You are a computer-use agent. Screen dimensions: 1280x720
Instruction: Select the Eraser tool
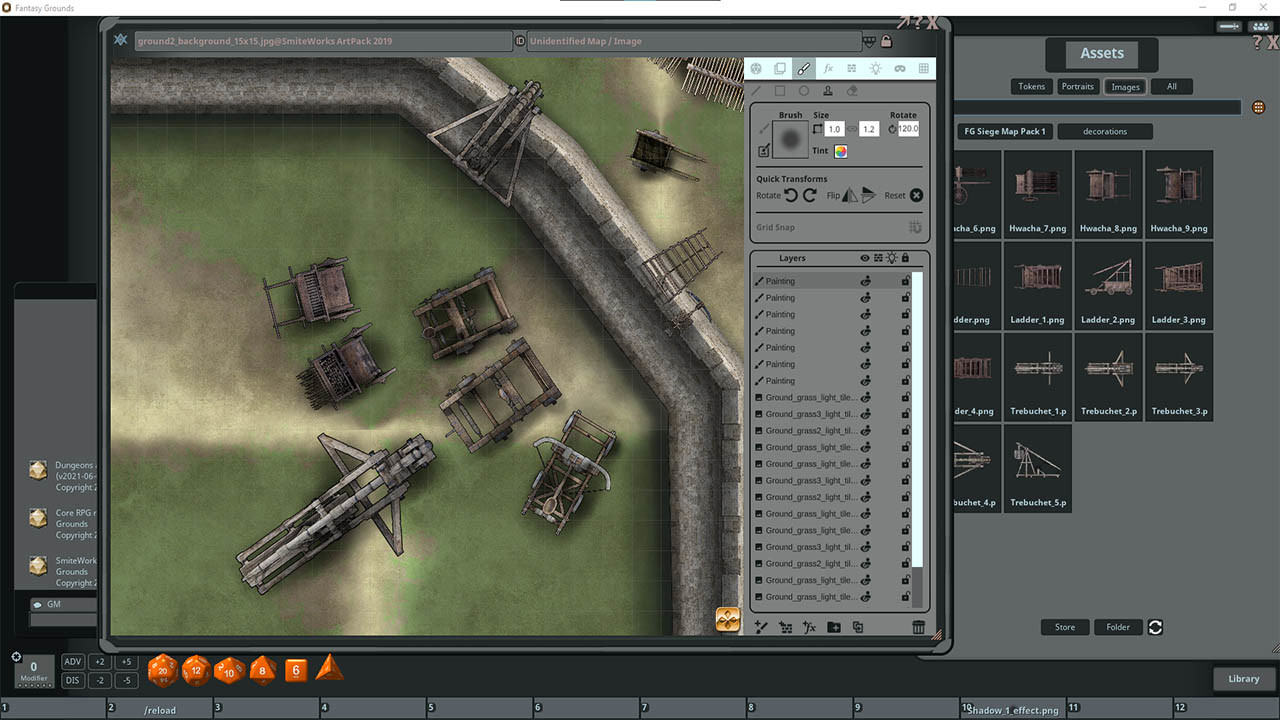pyautogui.click(x=852, y=90)
